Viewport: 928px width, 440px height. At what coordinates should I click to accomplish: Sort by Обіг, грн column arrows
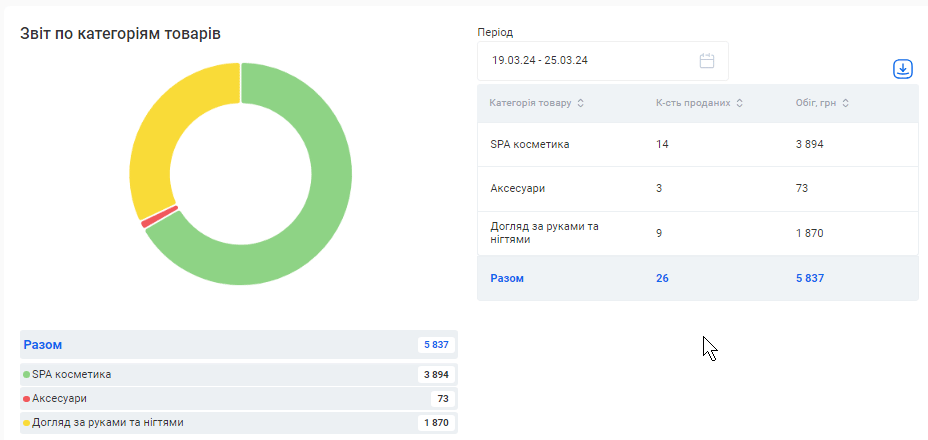point(847,104)
